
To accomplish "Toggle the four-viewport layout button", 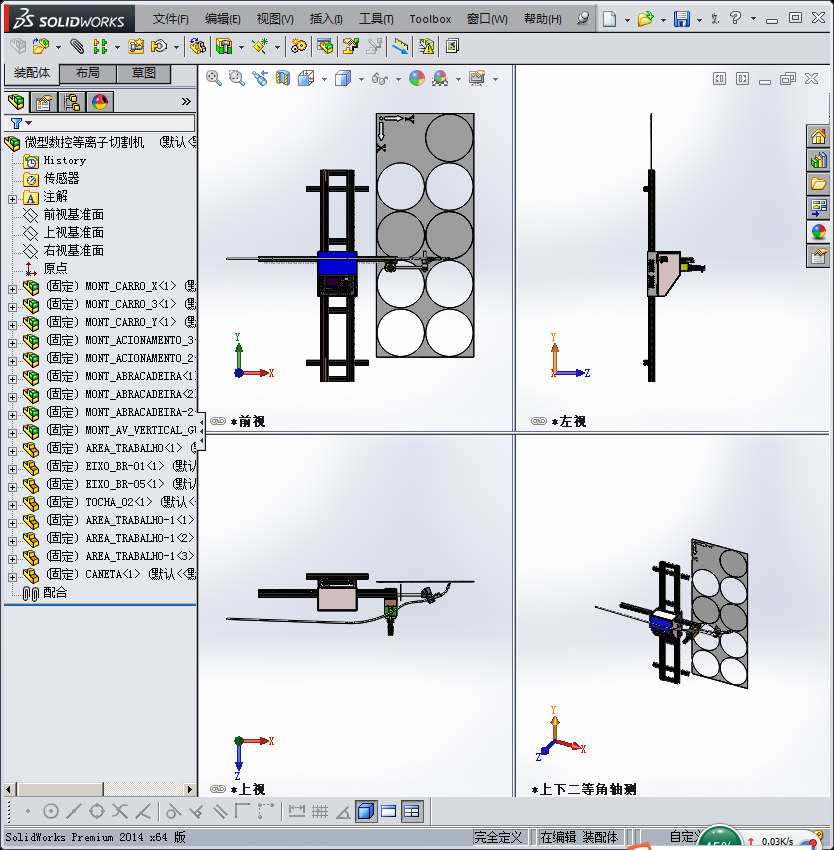I will tap(411, 812).
